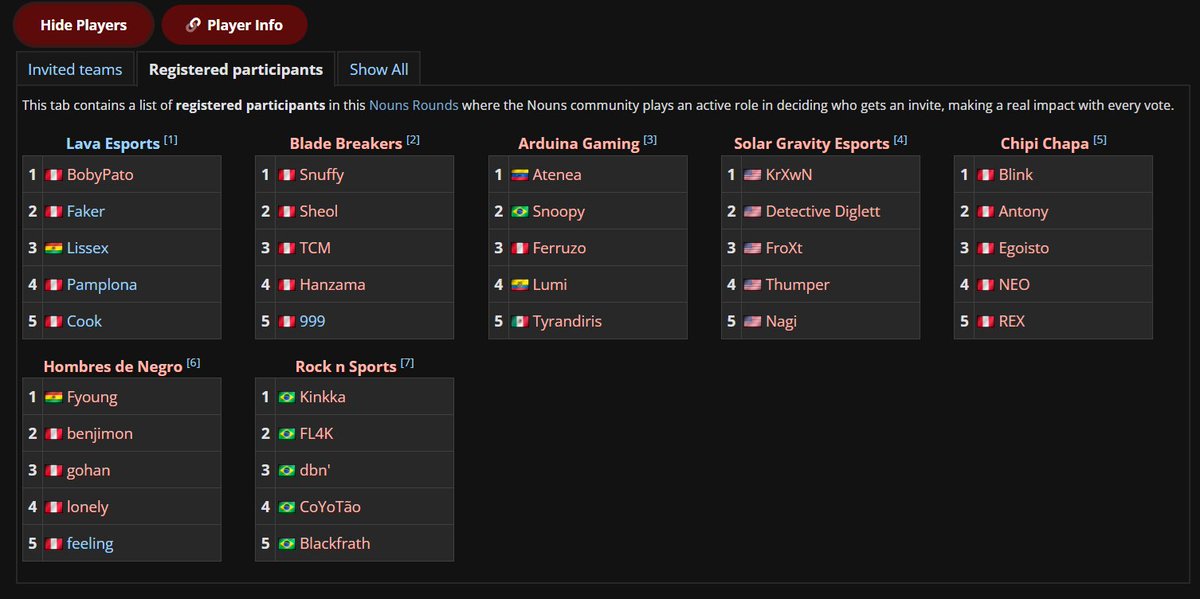Screen dimensions: 1200x599
Task: Open the Lava Esports team link
Action: [113, 143]
